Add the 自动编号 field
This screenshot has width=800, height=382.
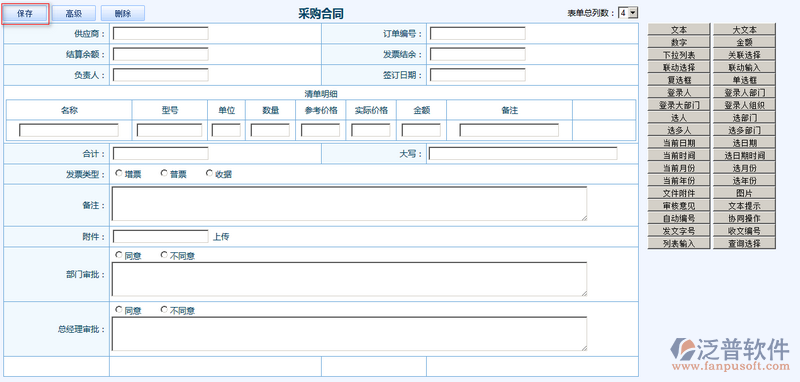point(679,218)
